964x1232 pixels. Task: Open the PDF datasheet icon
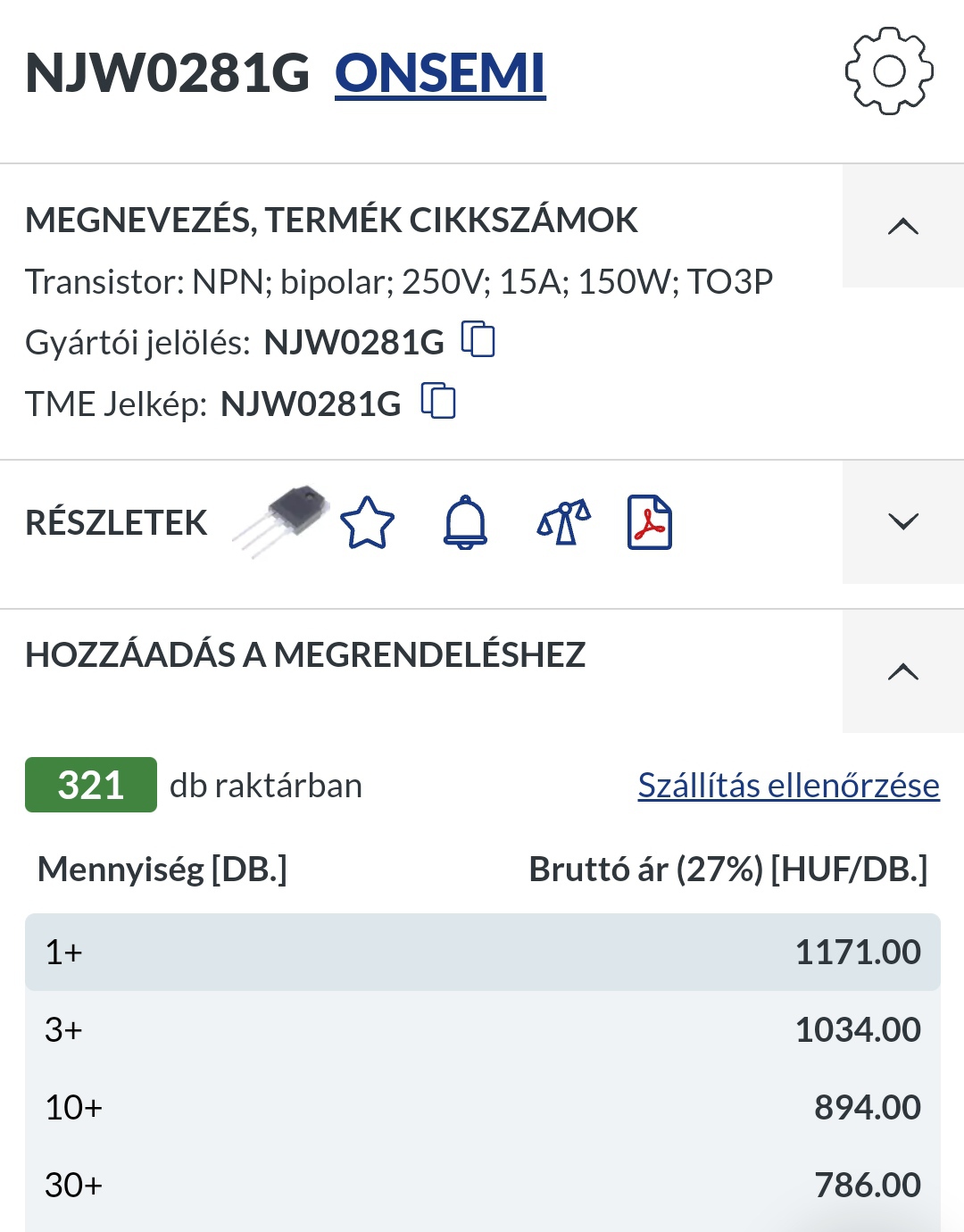point(650,522)
